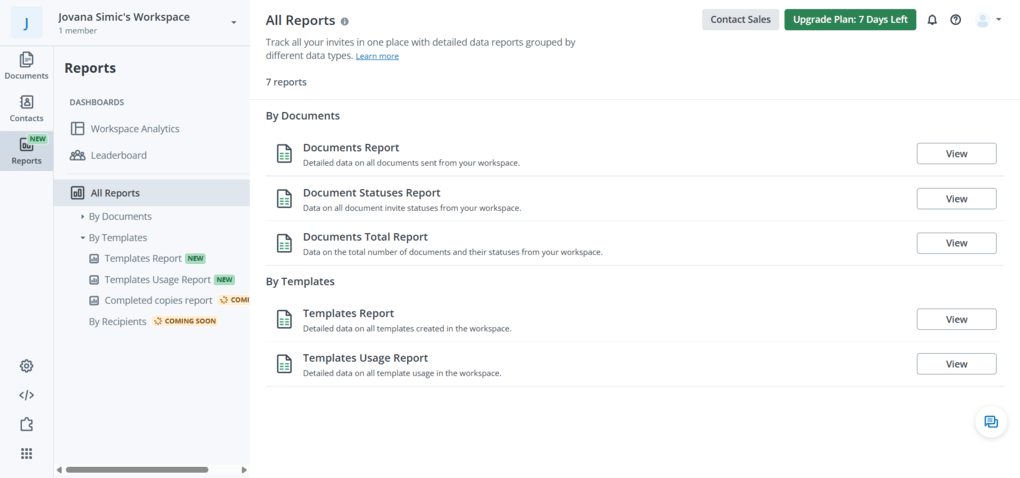Image resolution: width=1020 pixels, height=478 pixels.
Task: Click the Document Statuses Report spreadsheet icon
Action: coord(284,198)
